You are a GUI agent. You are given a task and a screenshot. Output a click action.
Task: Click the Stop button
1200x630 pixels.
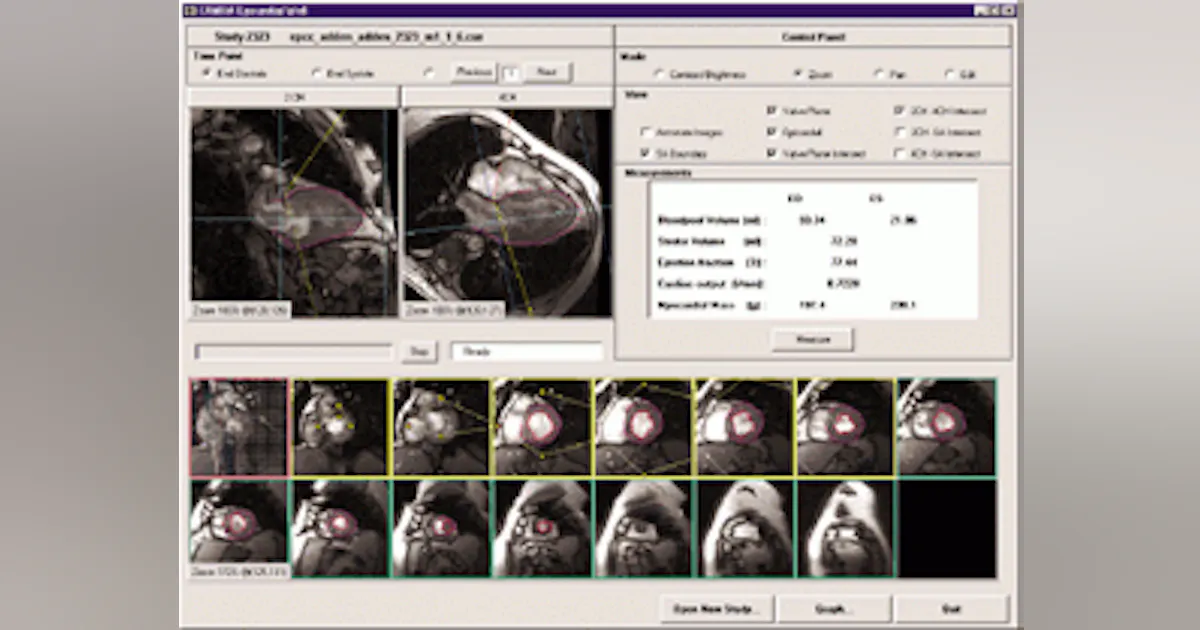tap(419, 352)
